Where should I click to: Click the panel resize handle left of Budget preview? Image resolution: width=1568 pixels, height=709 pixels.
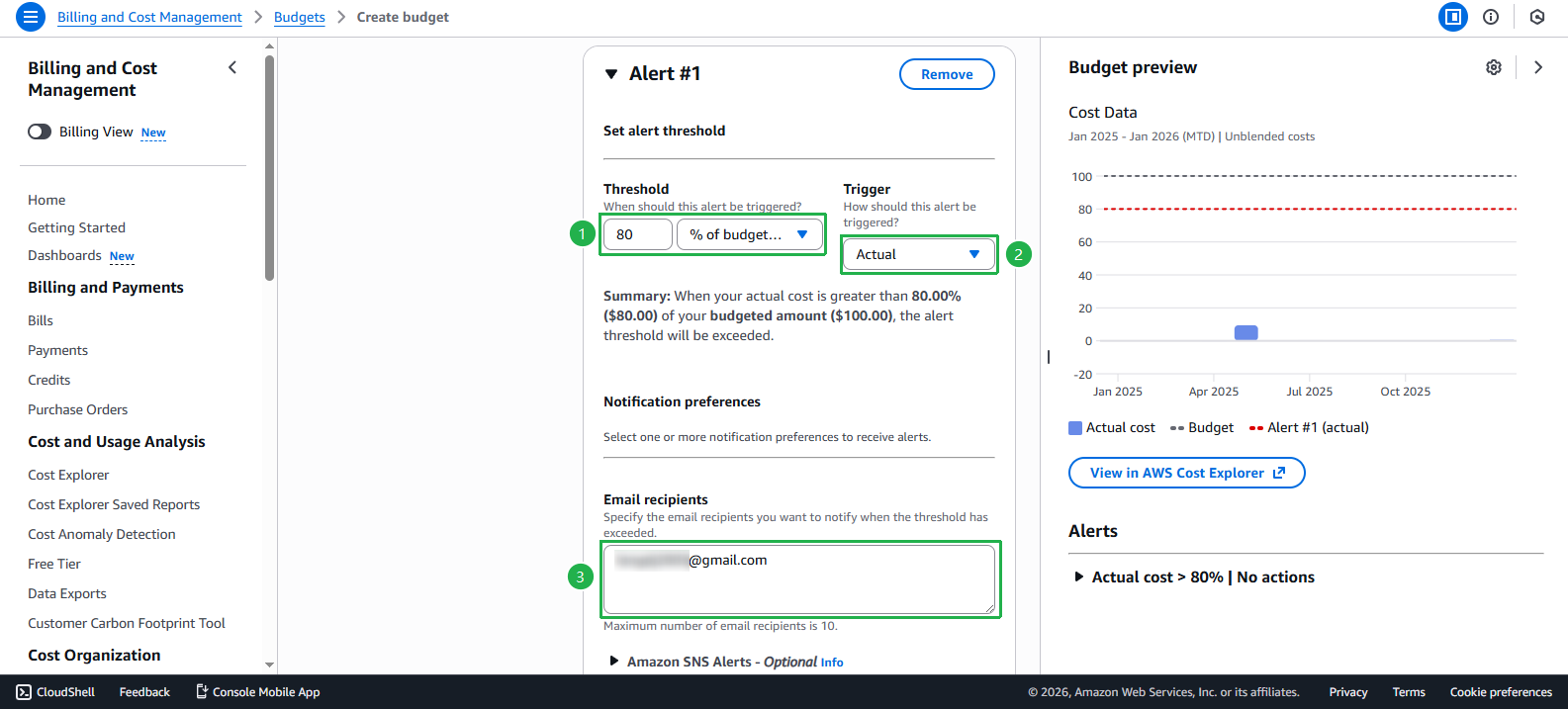tap(1049, 357)
